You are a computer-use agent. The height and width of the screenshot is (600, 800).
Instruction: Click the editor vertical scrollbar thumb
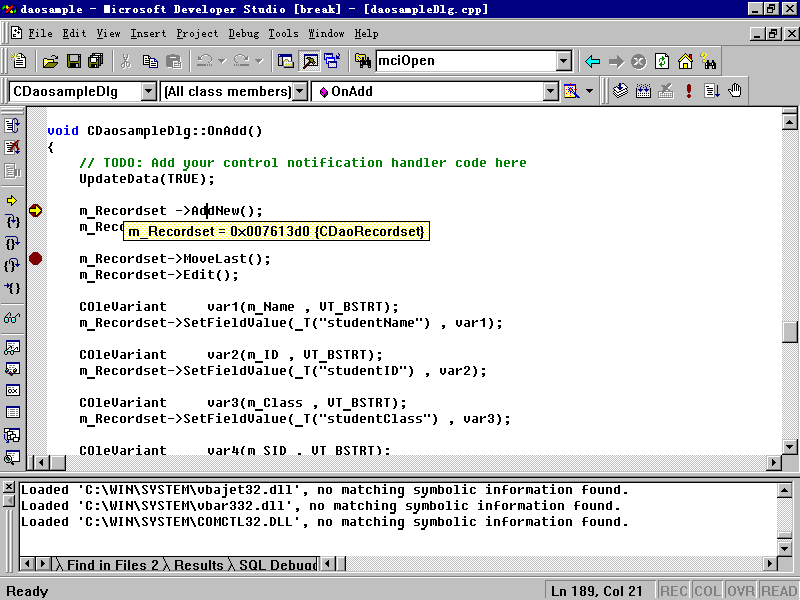(x=789, y=332)
